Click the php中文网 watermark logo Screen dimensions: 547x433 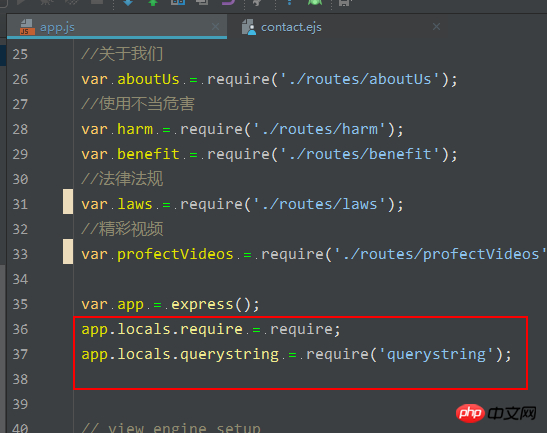(x=496, y=413)
